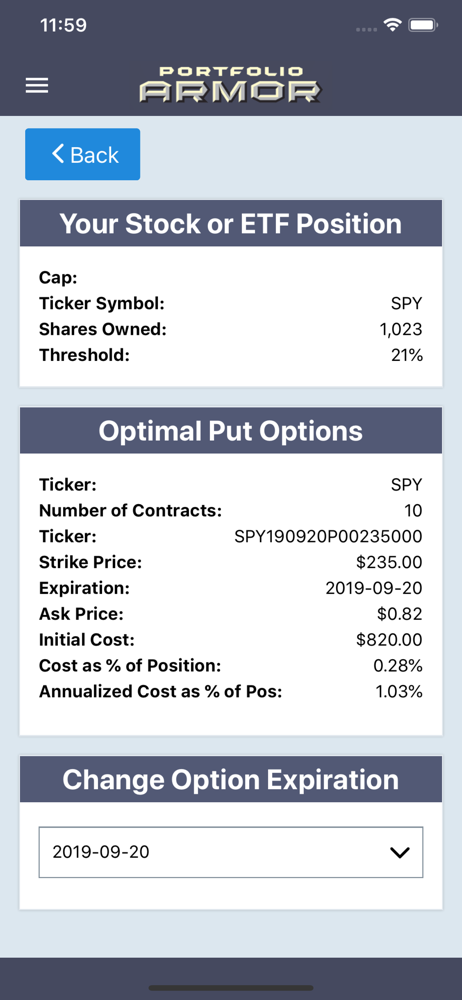Image resolution: width=462 pixels, height=1000 pixels.
Task: Go back with the Back button
Action: click(82, 154)
